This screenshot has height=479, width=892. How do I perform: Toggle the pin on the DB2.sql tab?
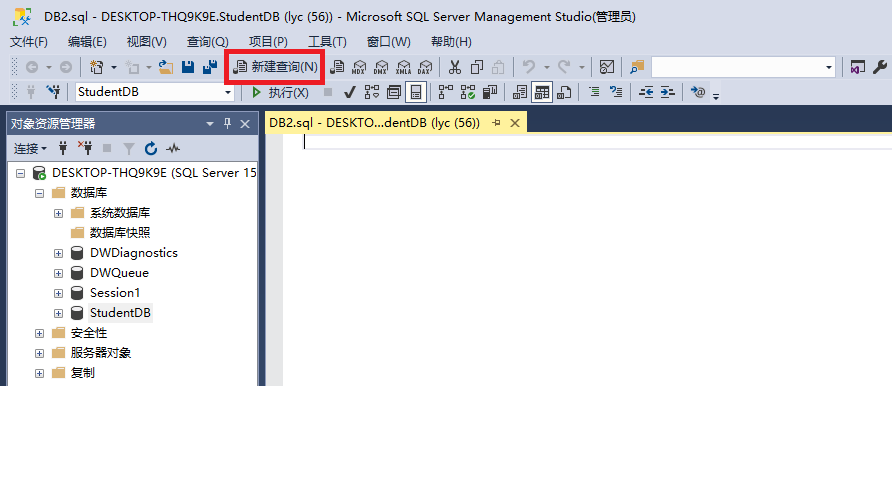pyautogui.click(x=496, y=123)
